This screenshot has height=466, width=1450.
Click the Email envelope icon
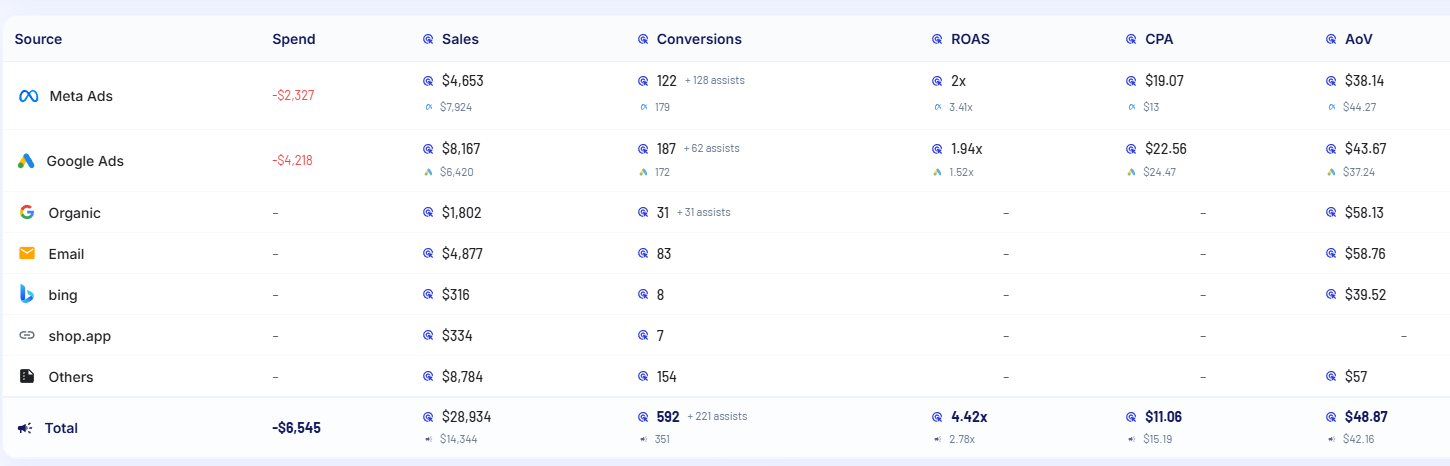point(27,254)
